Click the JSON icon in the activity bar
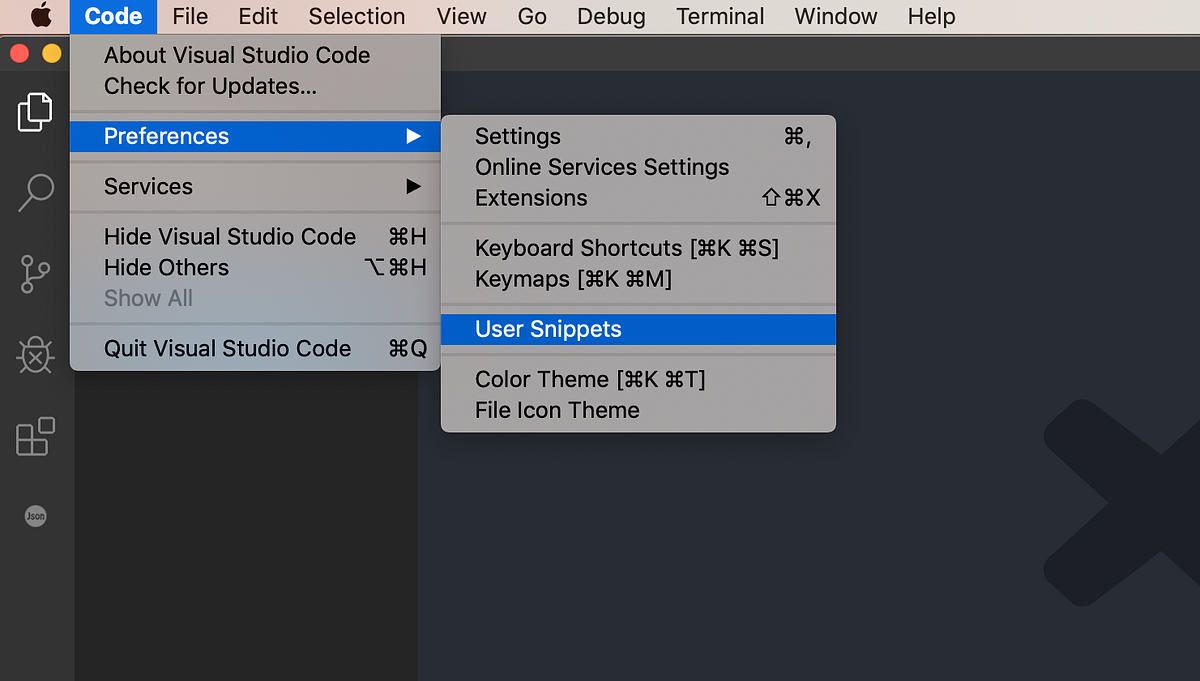The height and width of the screenshot is (681, 1200). pyautogui.click(x=35, y=516)
